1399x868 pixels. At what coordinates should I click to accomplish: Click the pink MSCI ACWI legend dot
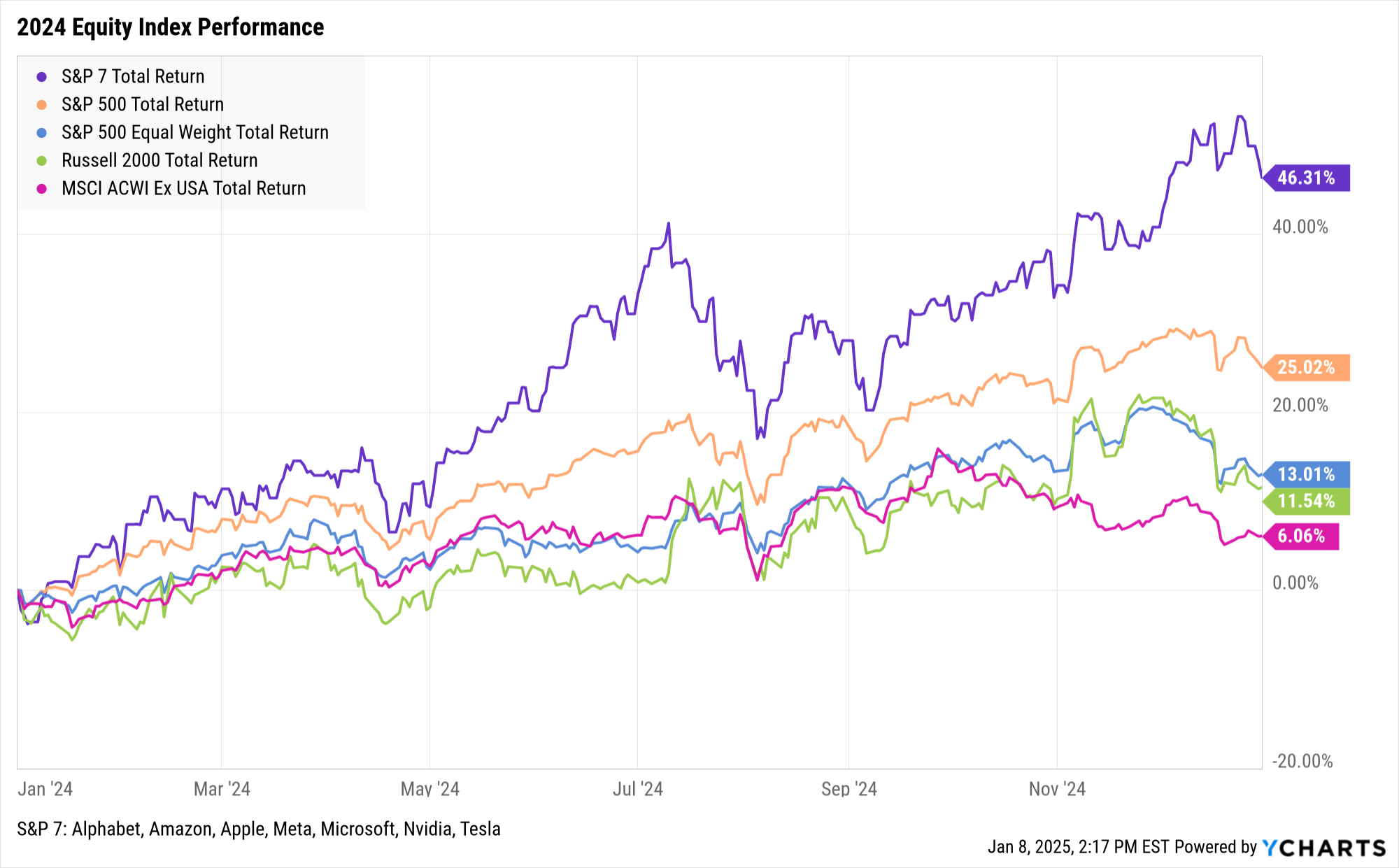(42, 189)
